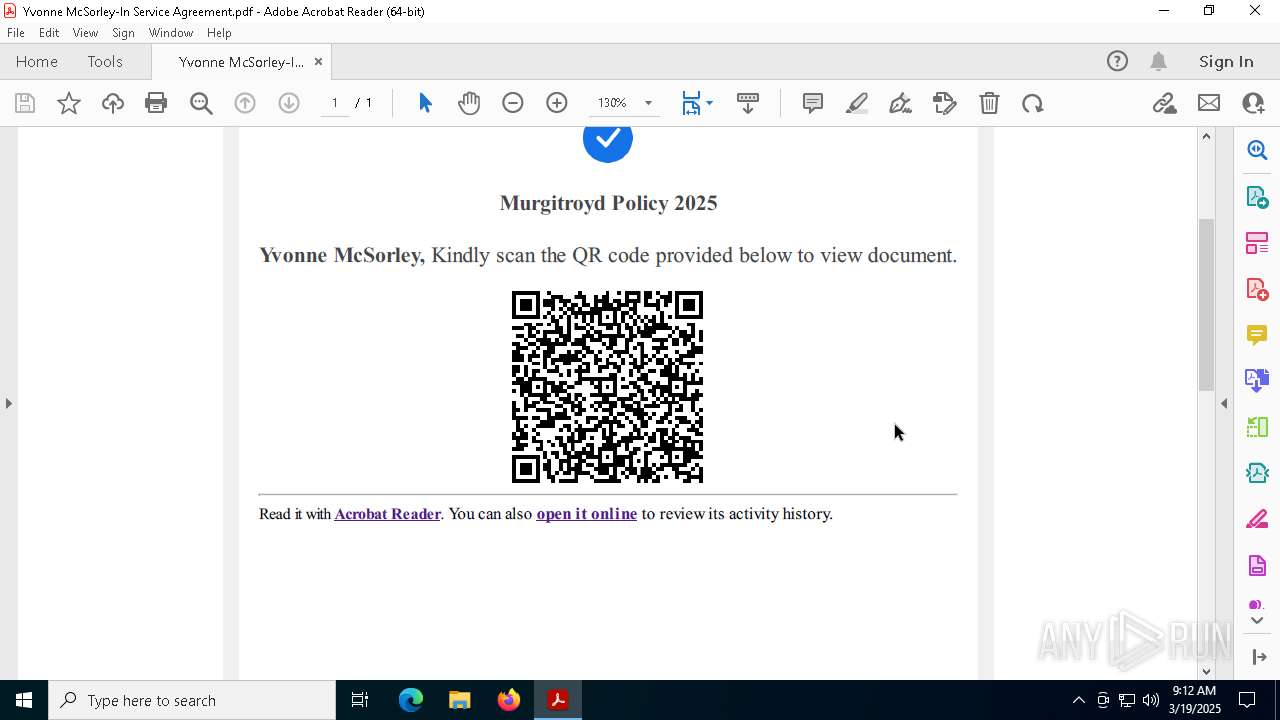Go to next page arrow
This screenshot has height=720, width=1280.
click(x=289, y=103)
